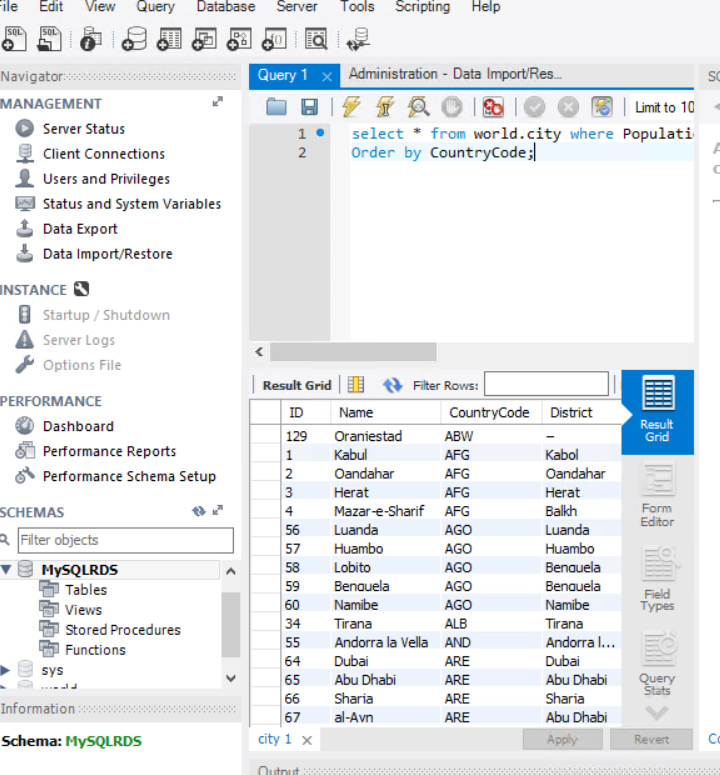Image resolution: width=720 pixels, height=775 pixels.
Task: Open the Dashboard under Performance
Action: pos(78,426)
